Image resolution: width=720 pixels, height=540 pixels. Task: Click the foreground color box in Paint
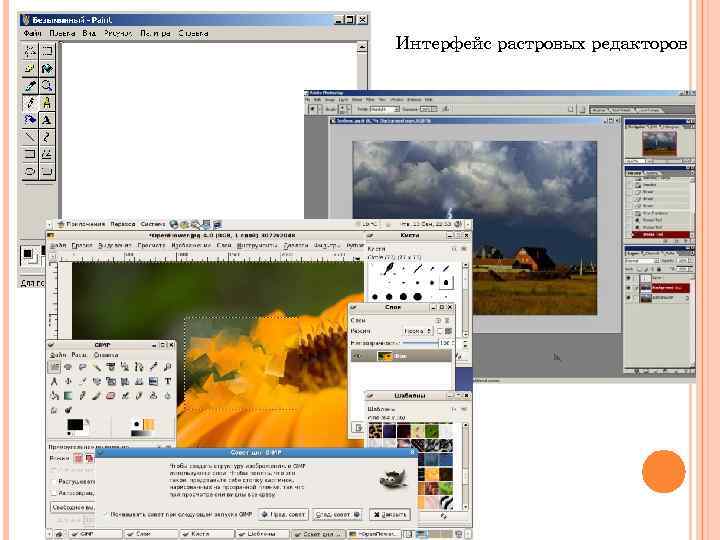tap(28, 253)
